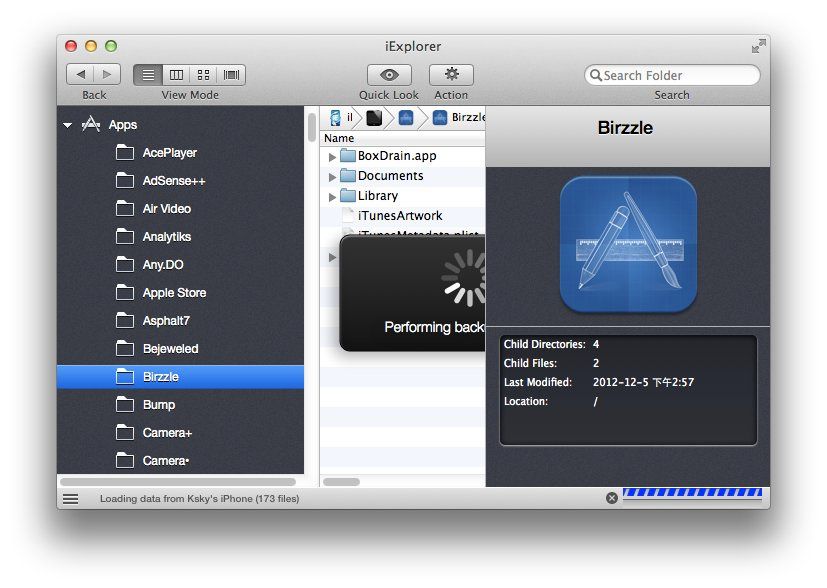Screen dimensions: 827x588
Task: Click the loading status text for Ksky's iPhone
Action: (x=199, y=499)
